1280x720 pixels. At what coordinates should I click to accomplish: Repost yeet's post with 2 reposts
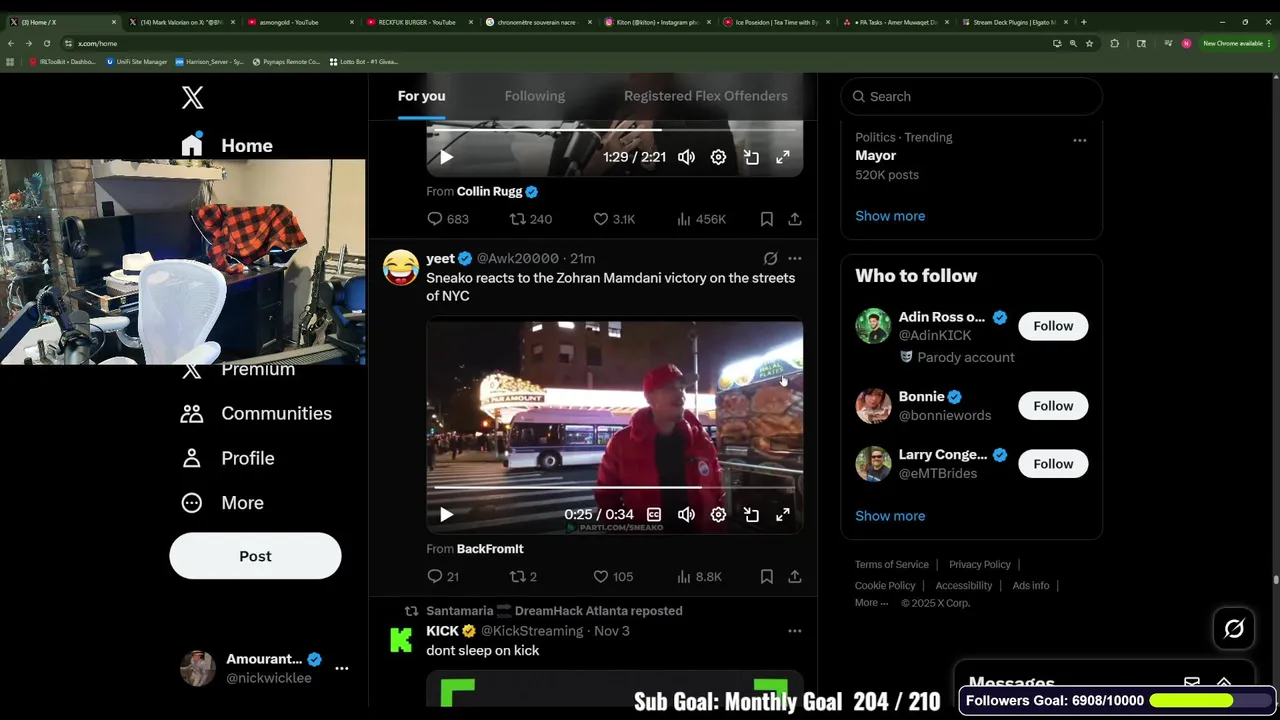tap(524, 577)
